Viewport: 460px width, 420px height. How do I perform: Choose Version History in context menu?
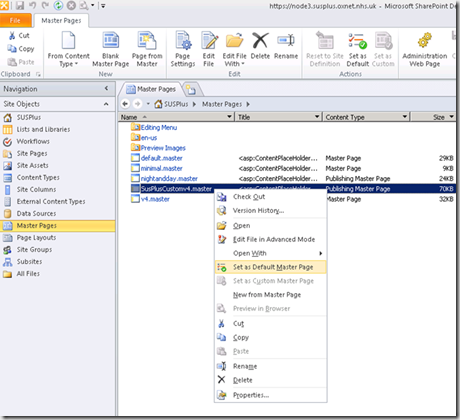[270, 211]
